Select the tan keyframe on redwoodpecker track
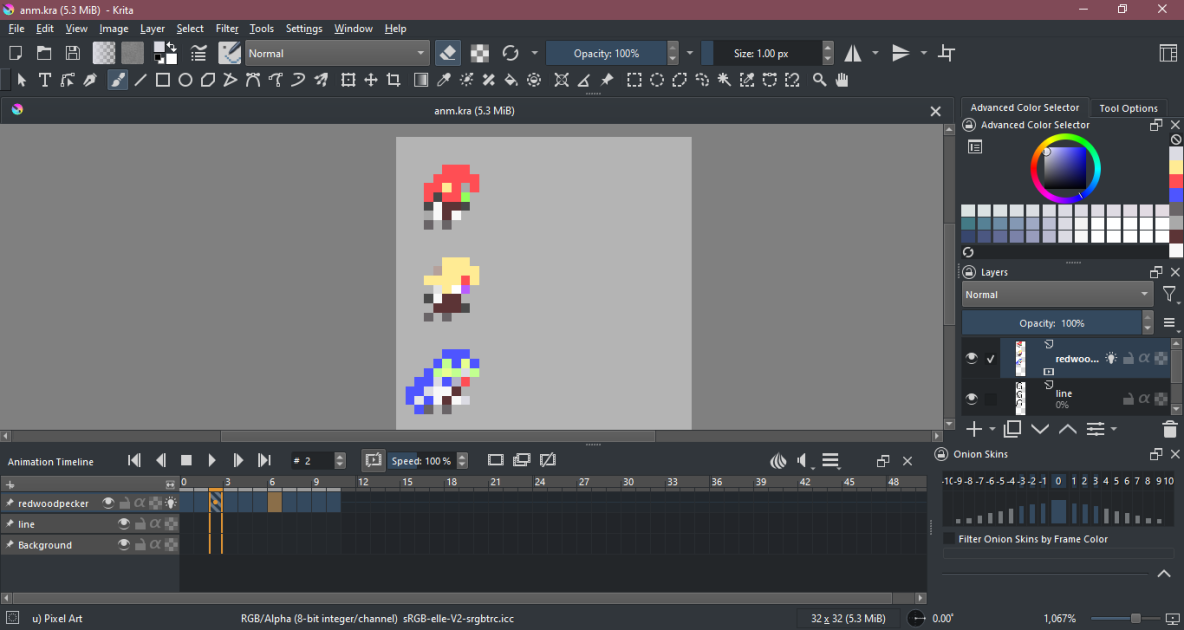The height and width of the screenshot is (630, 1184). coord(274,502)
